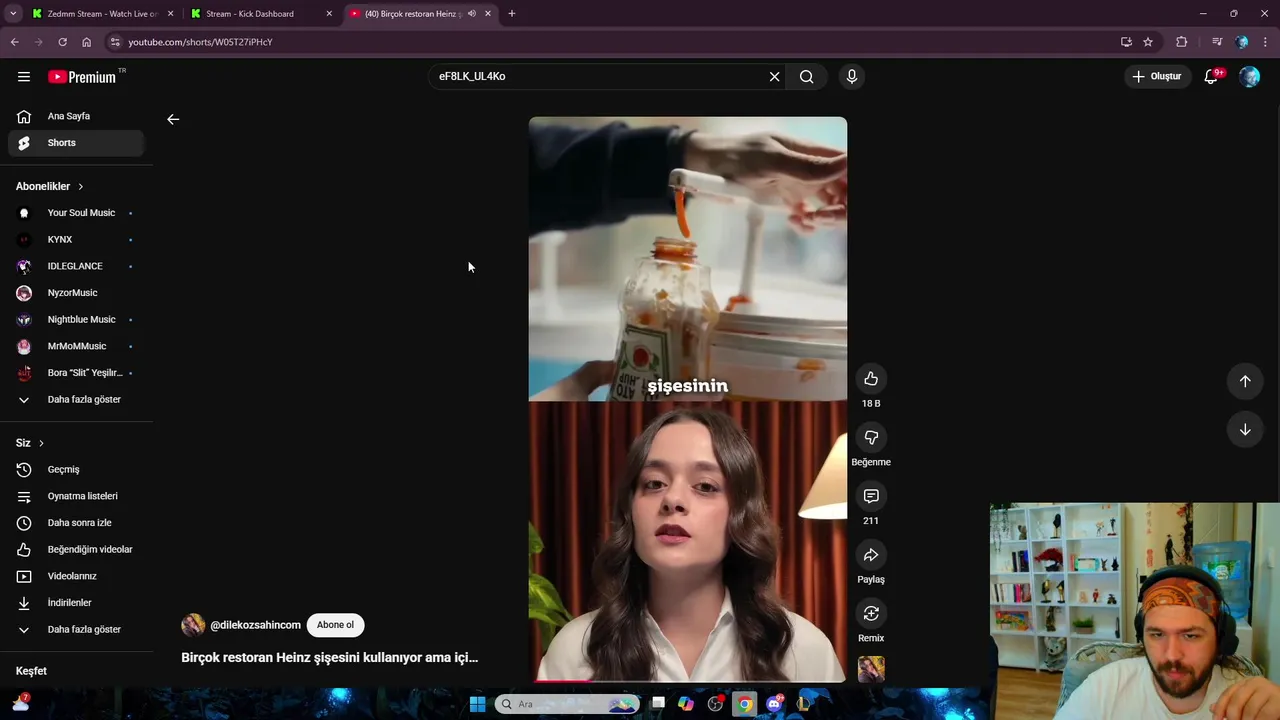Screen dimensions: 1280x720
Task: Like the Short with thumbs up
Action: 871,378
